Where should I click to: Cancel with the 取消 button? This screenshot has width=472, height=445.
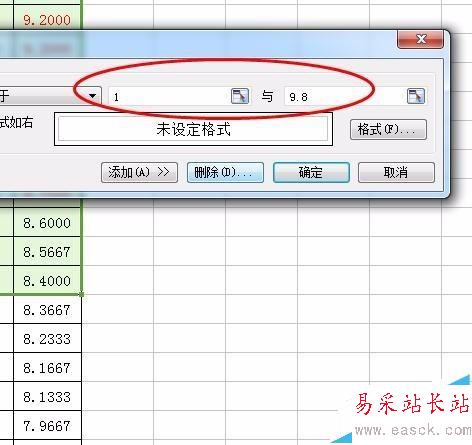(396, 173)
